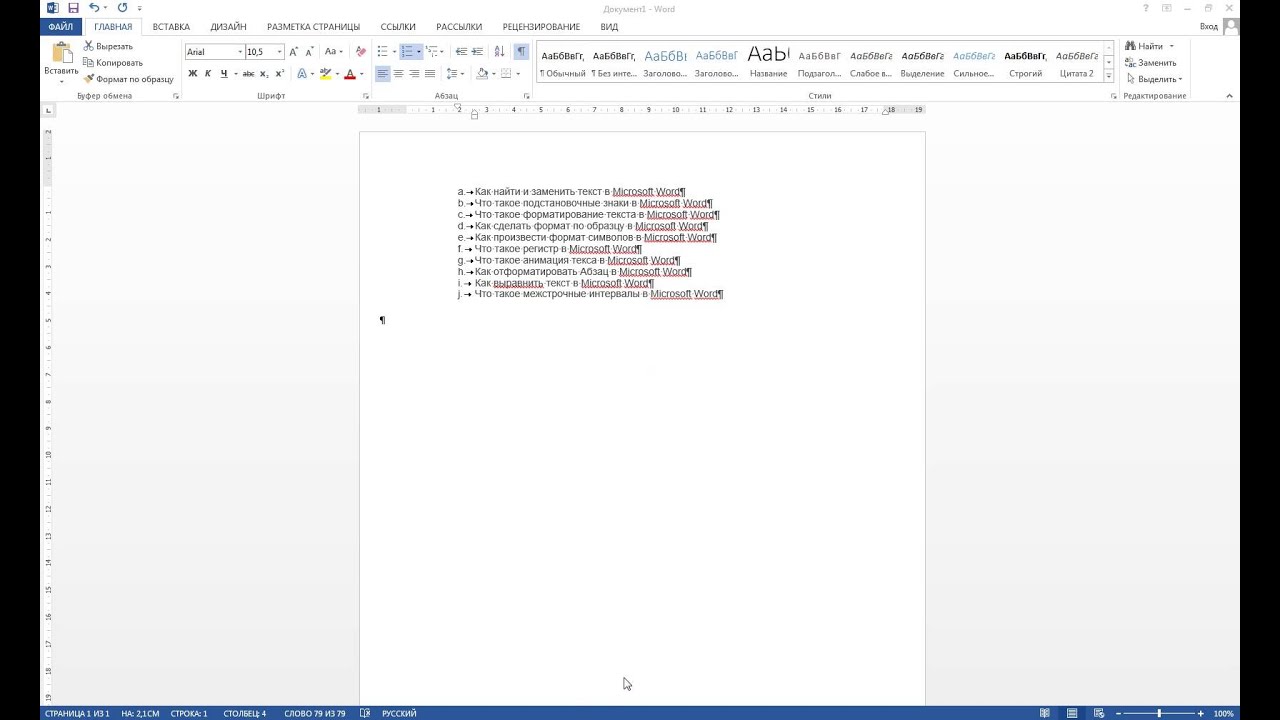Viewport: 1280px width, 720px height.
Task: Switch to the ДИЗАЙН tab
Action: [x=229, y=27]
